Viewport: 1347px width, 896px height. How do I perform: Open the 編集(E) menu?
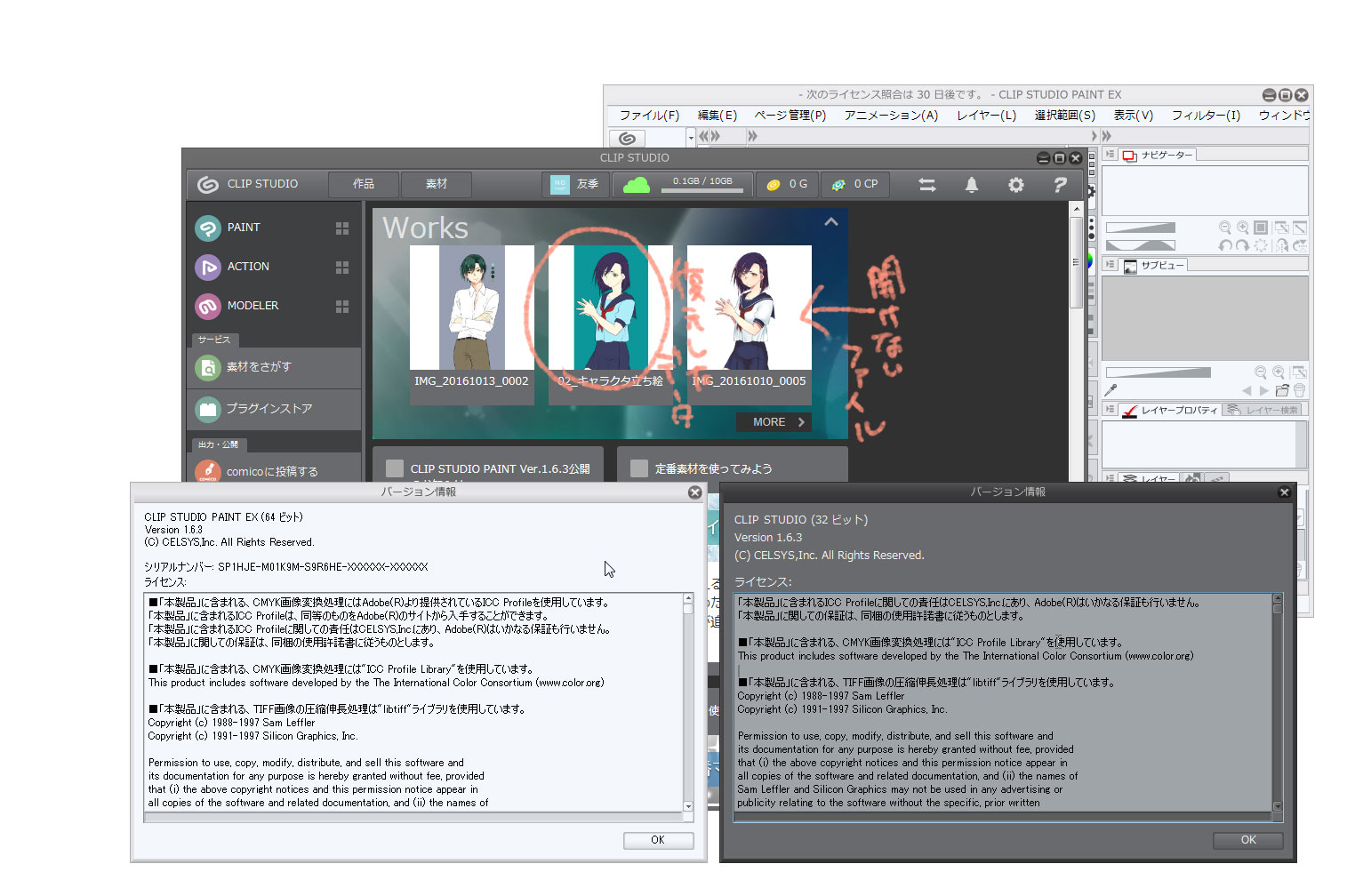pyautogui.click(x=718, y=116)
